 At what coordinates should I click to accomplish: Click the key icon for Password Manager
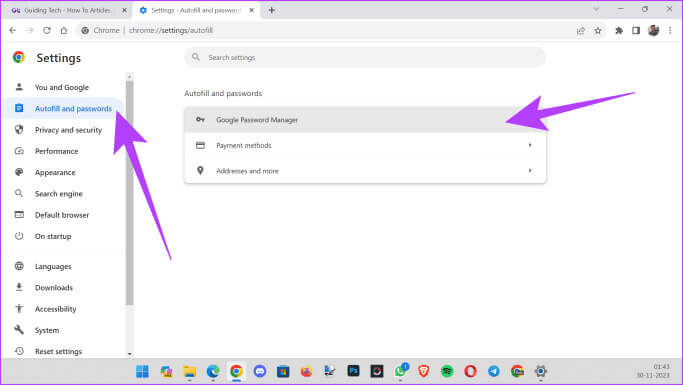coord(200,119)
